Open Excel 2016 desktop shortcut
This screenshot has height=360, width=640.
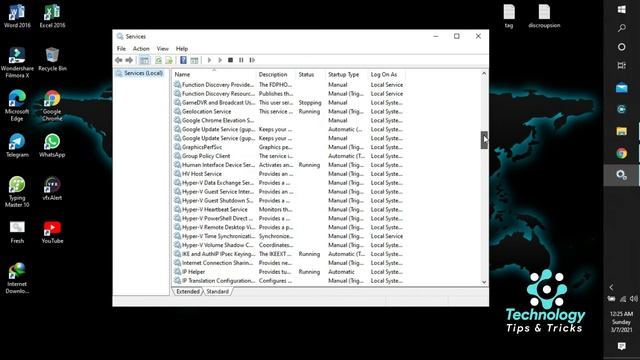coord(52,16)
